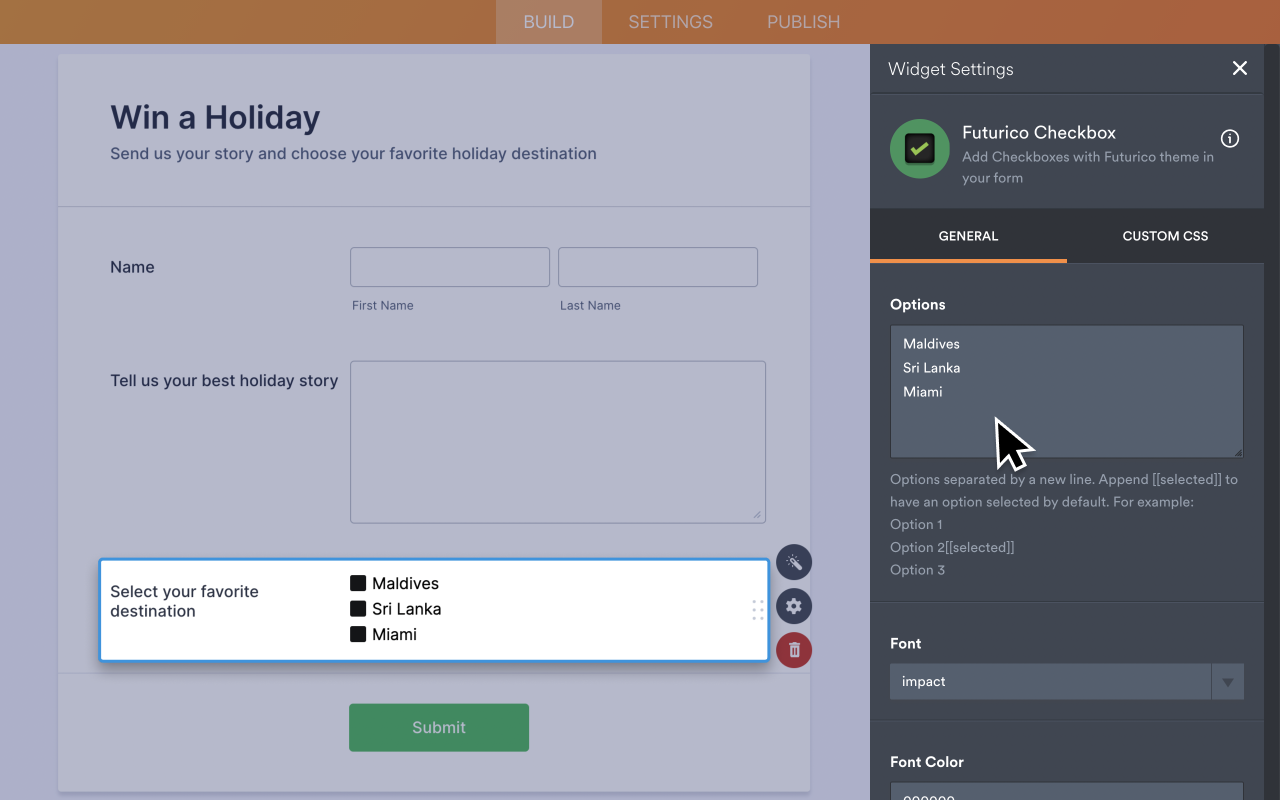Delete the field using the red trash icon
The height and width of the screenshot is (800, 1280).
click(793, 649)
